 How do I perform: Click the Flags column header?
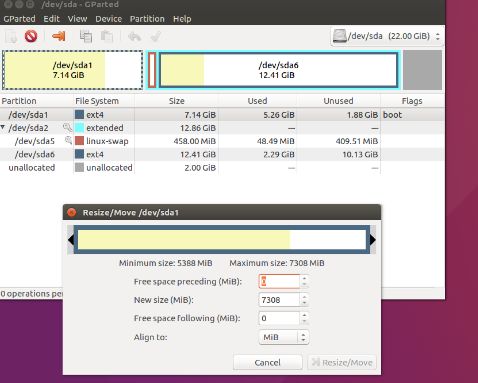pyautogui.click(x=412, y=101)
